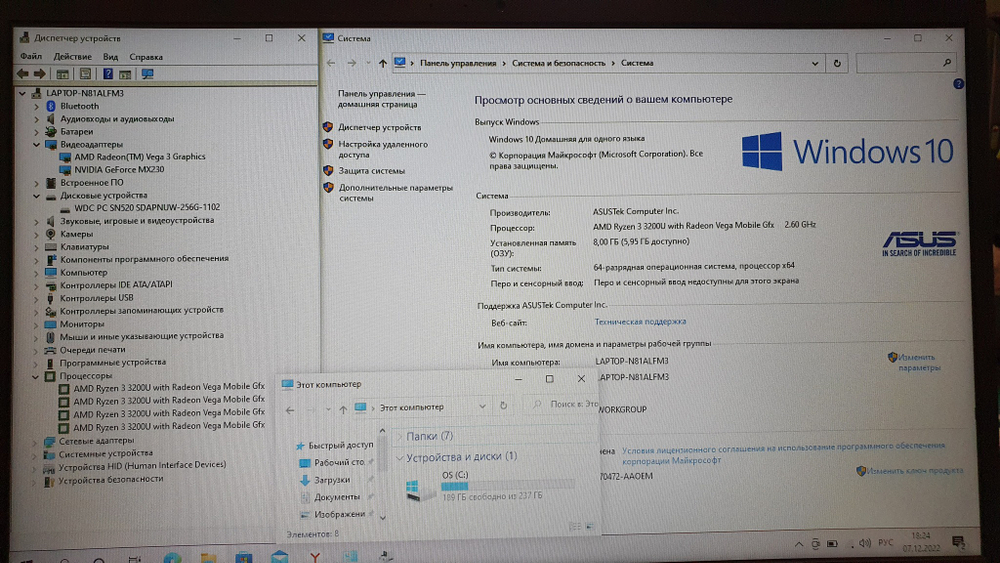Select Загрузки in quick access
The image size is (1000, 563).
332,479
